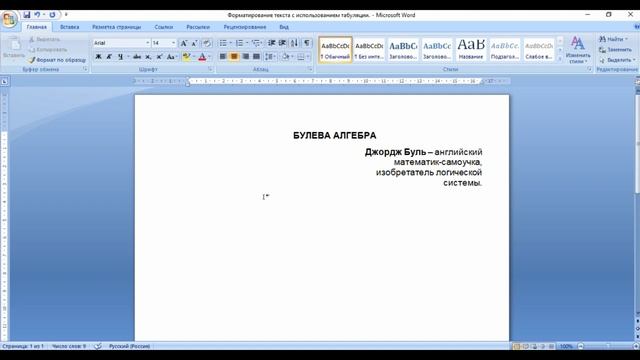Open the font name dropdown showing Arial

click(x=147, y=43)
